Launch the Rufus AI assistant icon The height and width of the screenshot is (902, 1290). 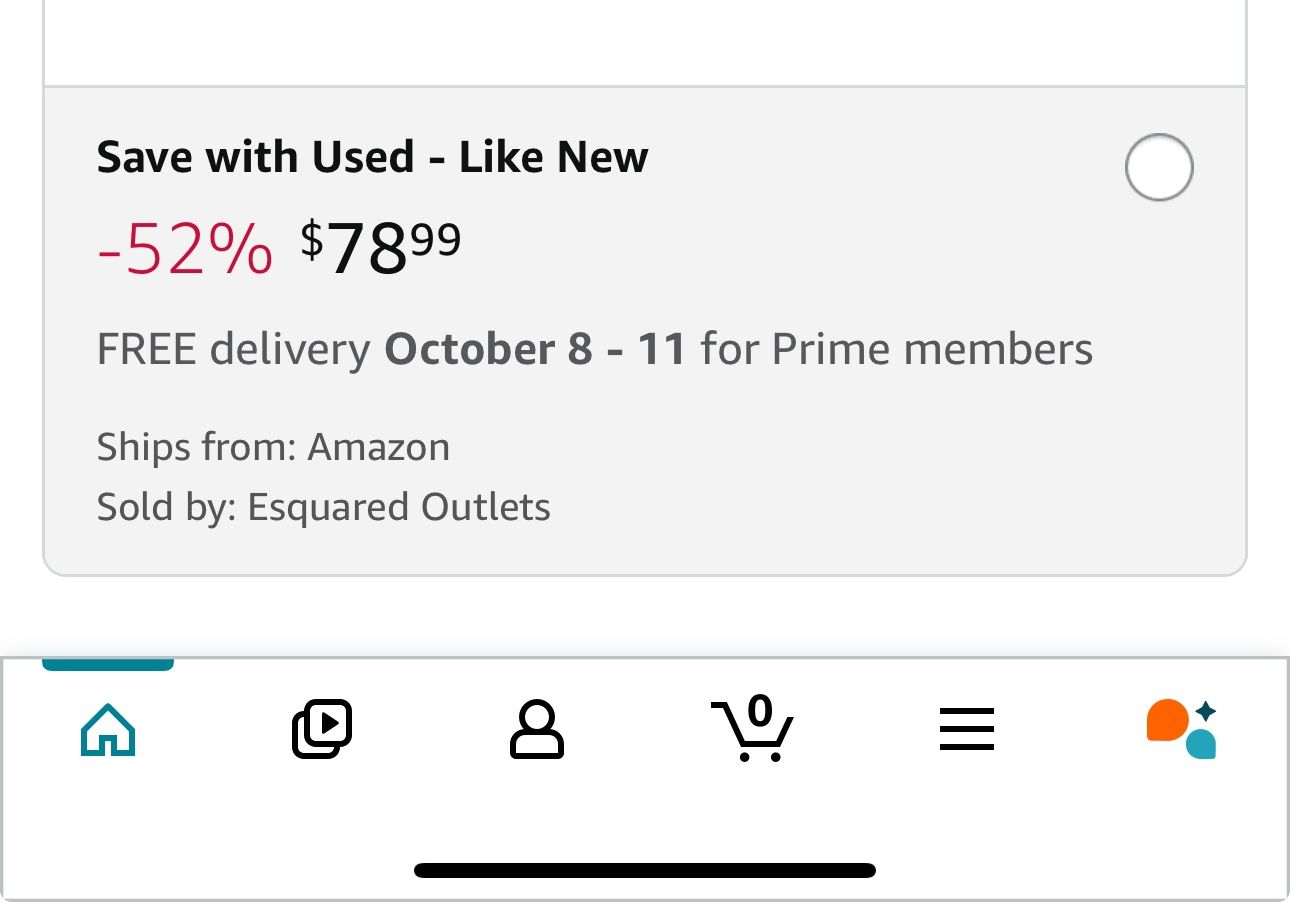pyautogui.click(x=1181, y=730)
